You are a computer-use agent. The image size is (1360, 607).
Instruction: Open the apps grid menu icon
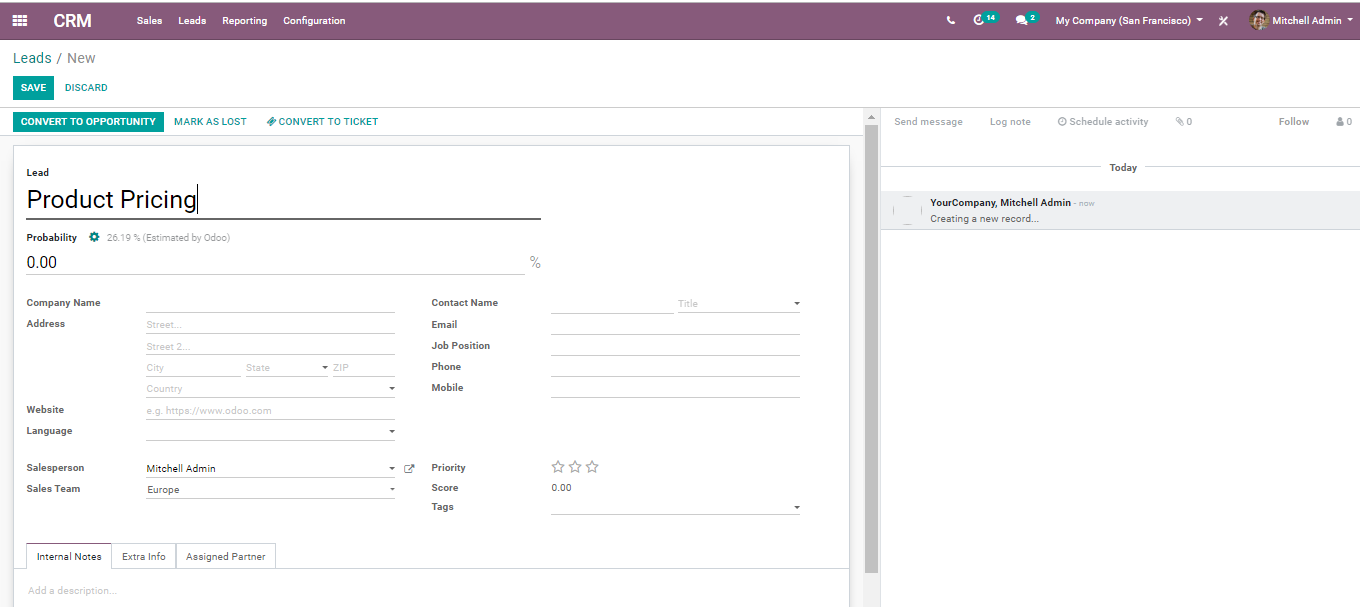tap(20, 20)
